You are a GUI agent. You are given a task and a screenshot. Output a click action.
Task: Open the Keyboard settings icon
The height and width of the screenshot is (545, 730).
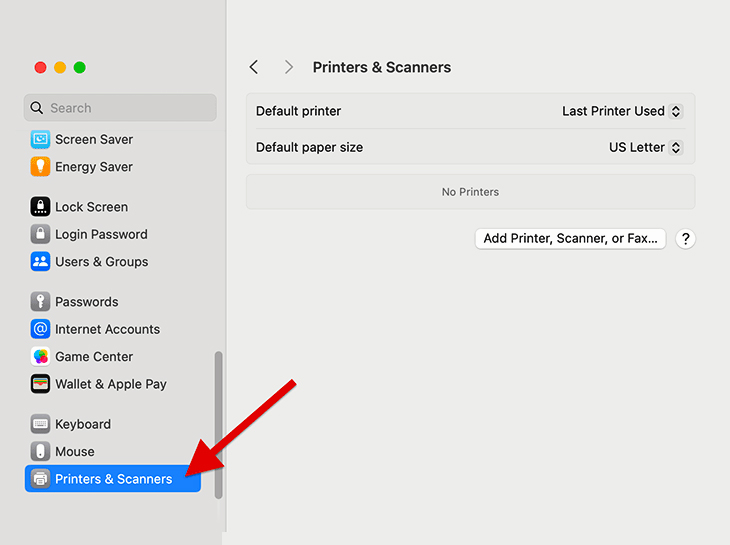tap(40, 424)
